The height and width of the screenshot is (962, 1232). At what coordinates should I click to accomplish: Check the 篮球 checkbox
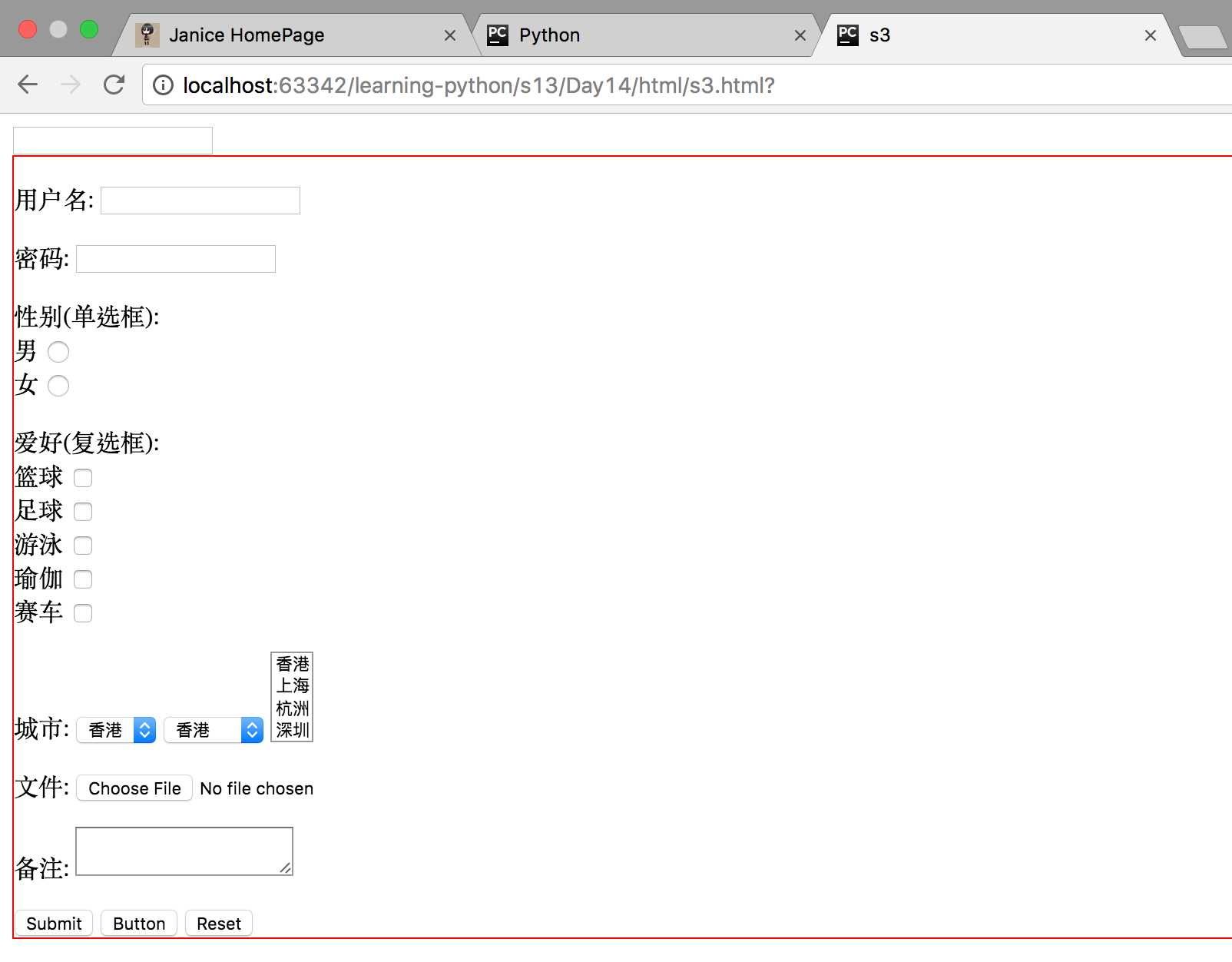click(x=83, y=478)
